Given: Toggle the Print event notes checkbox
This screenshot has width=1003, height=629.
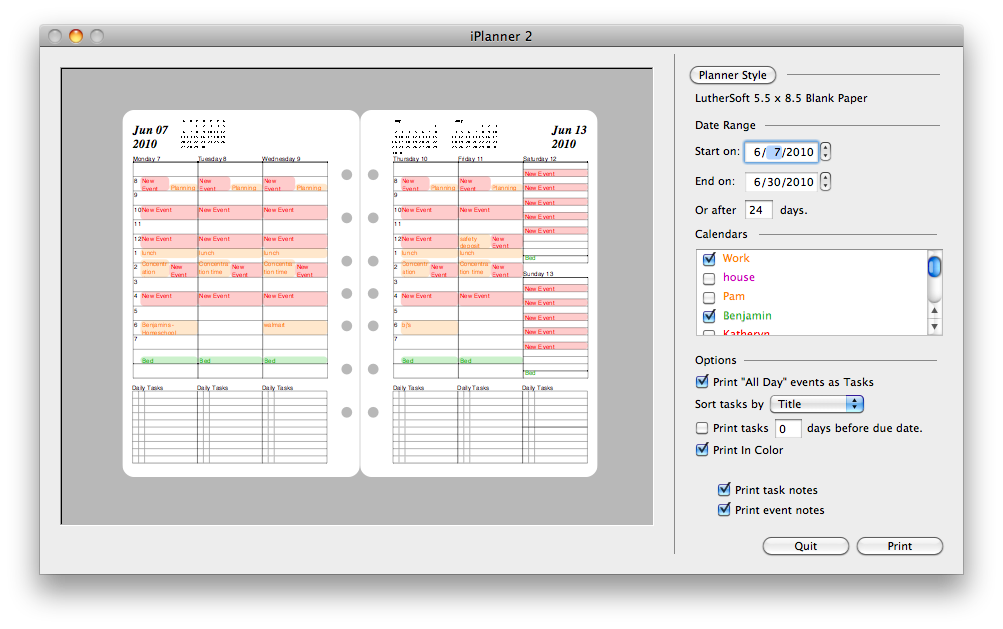Looking at the screenshot, I should click(x=723, y=510).
